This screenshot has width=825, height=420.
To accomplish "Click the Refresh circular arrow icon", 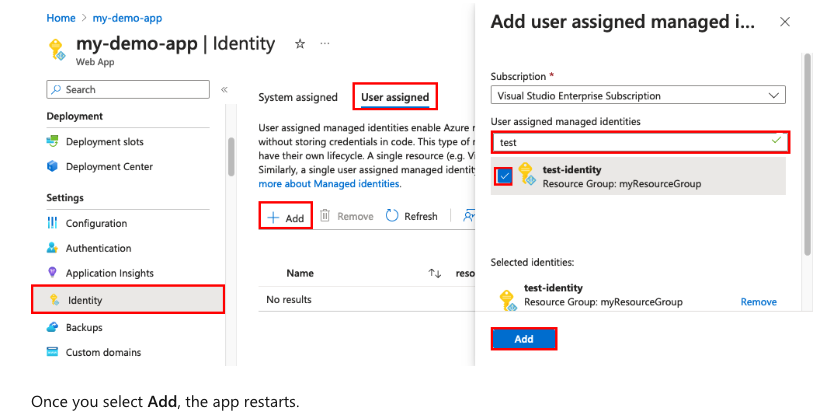I will point(392,216).
